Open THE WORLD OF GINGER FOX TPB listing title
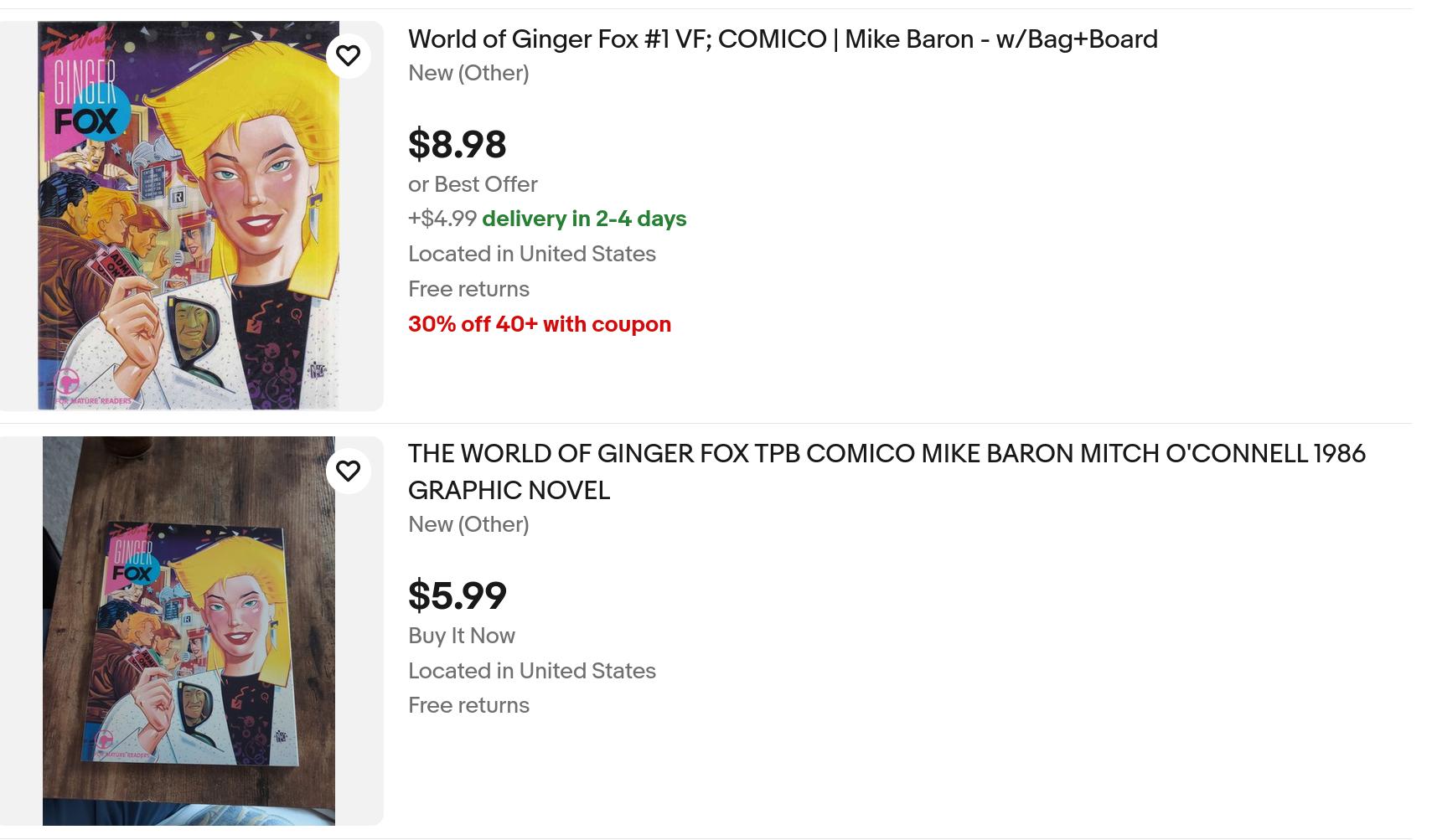This screenshot has width=1432, height=840. tap(886, 454)
